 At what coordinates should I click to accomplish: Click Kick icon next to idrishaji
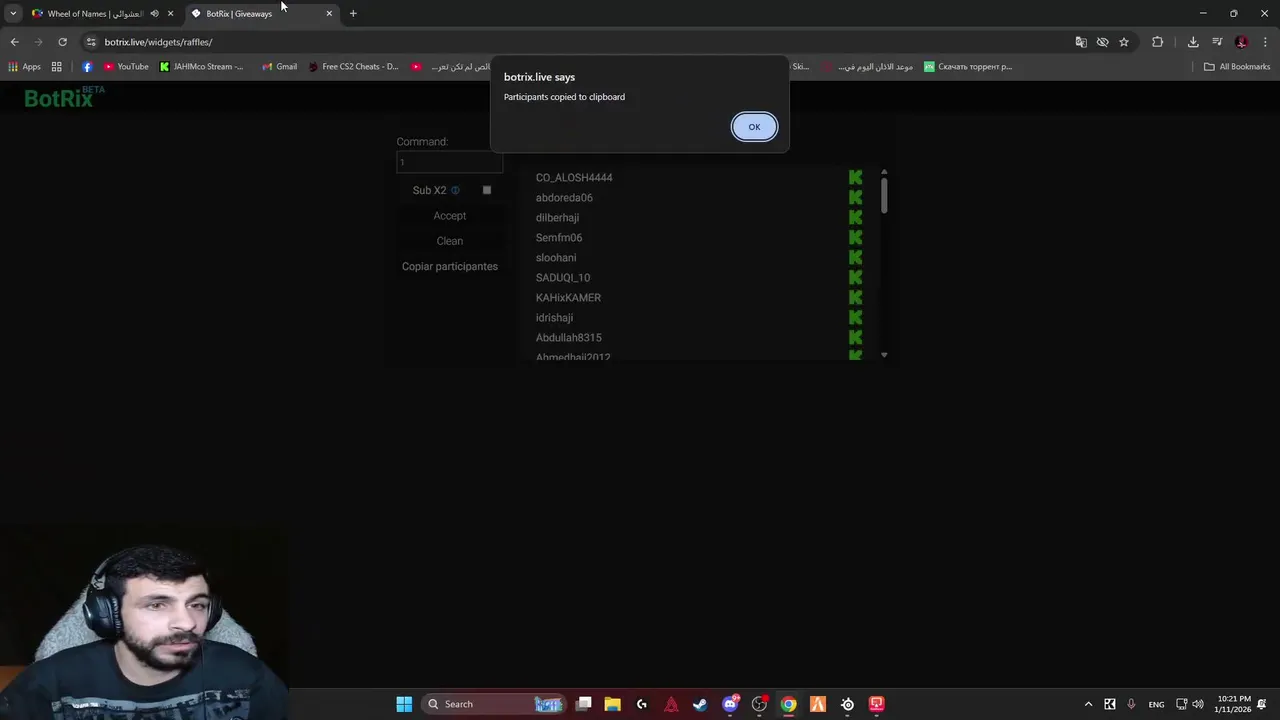point(855,318)
